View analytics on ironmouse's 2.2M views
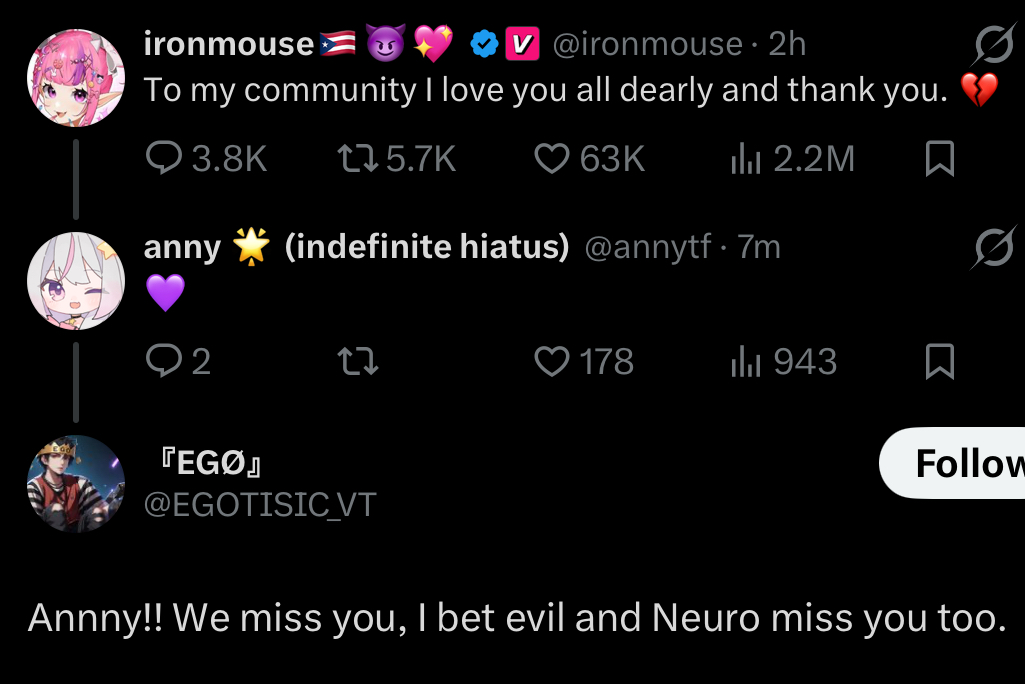The width and height of the screenshot is (1025, 684). click(745, 159)
